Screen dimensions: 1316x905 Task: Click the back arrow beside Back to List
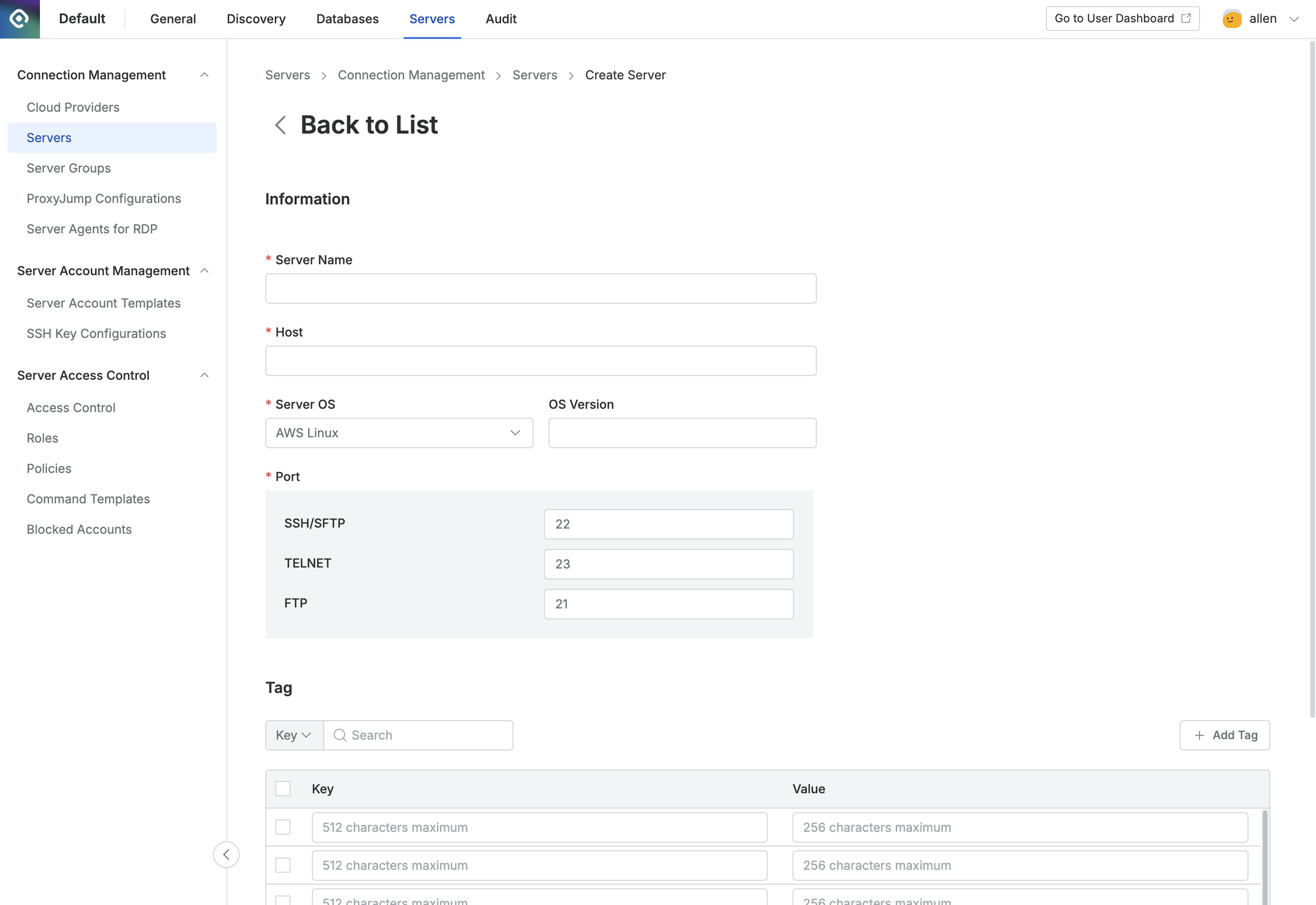coord(280,125)
